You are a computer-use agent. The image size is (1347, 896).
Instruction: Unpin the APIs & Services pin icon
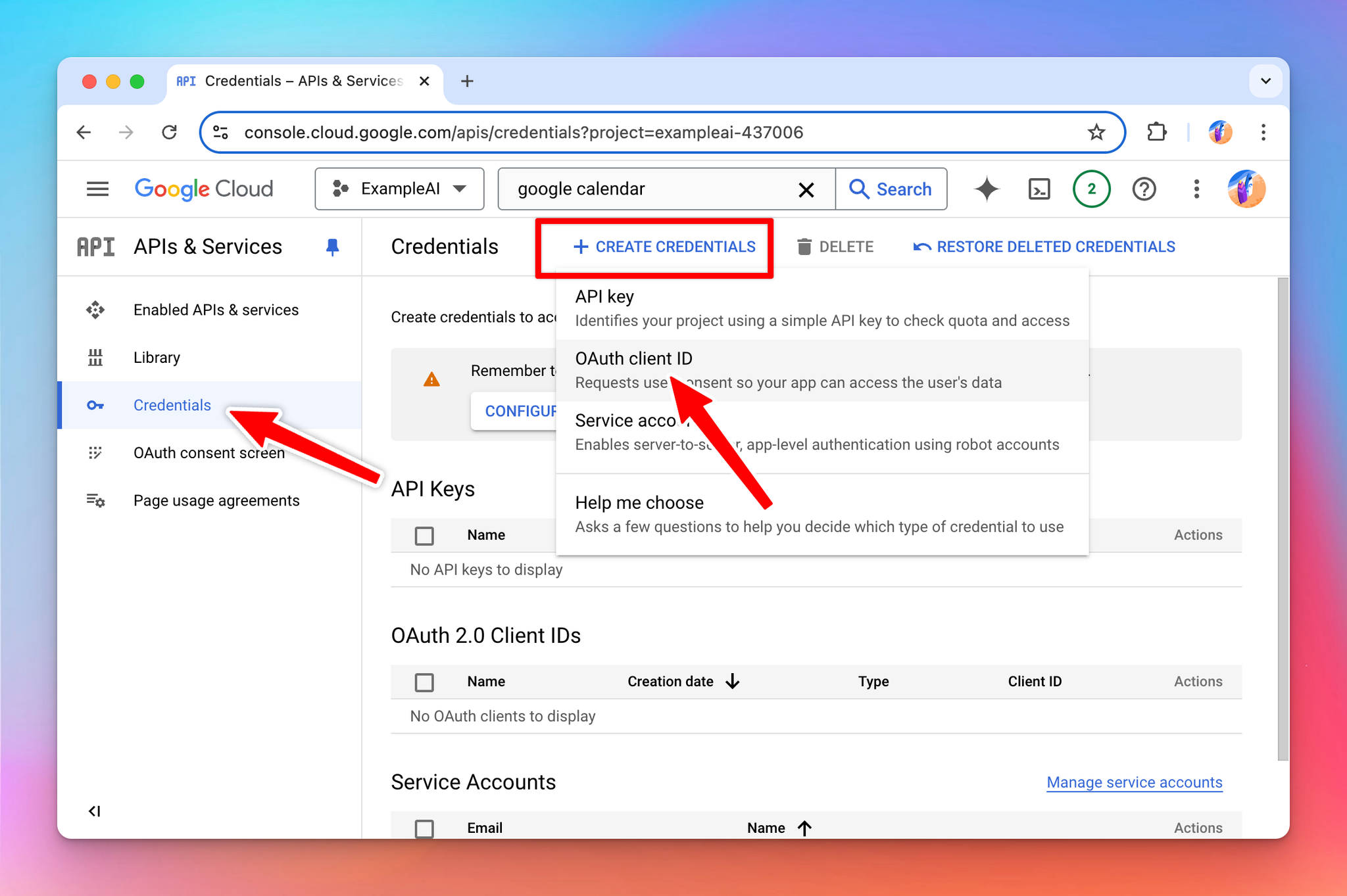[x=332, y=247]
